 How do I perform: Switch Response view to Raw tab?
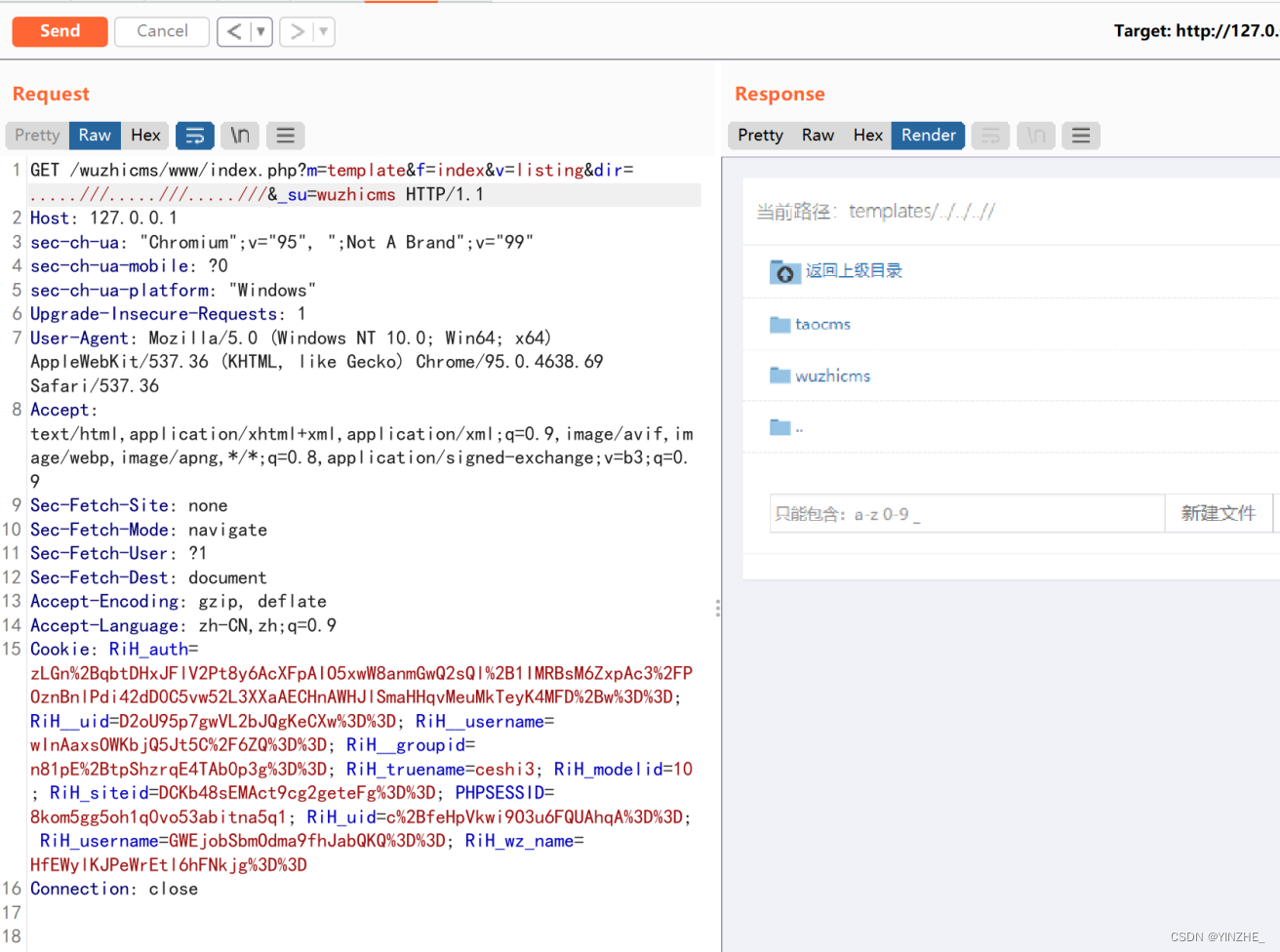point(818,136)
